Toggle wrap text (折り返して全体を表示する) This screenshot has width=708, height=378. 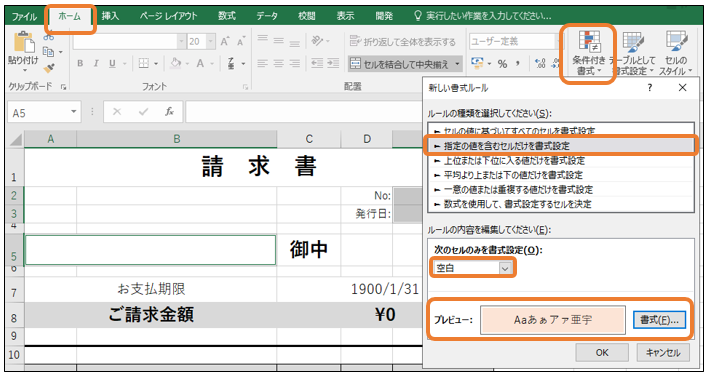tap(403, 42)
